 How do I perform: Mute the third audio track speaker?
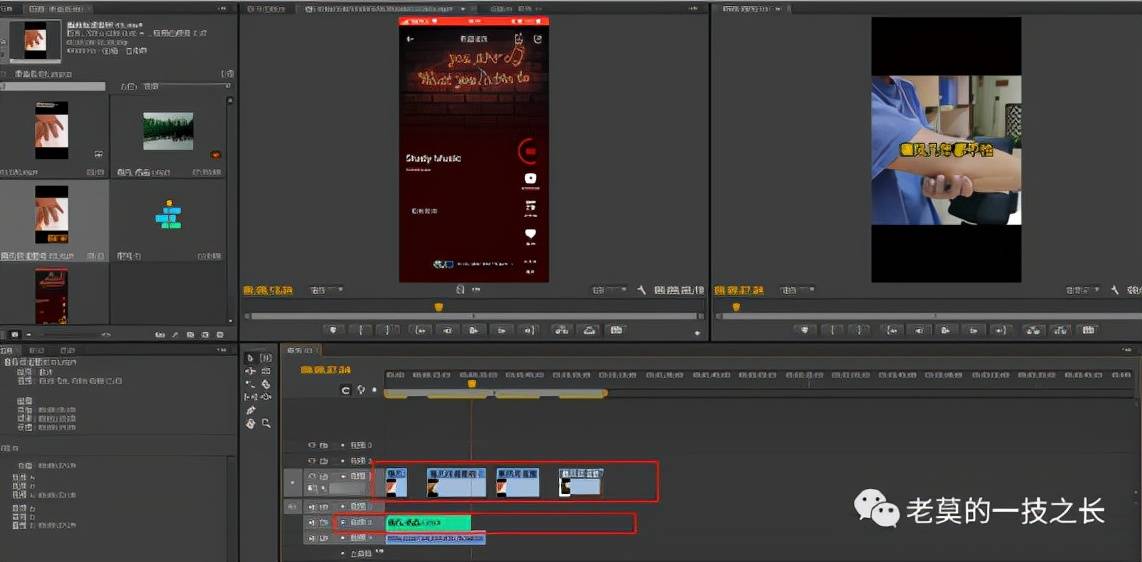point(312,539)
